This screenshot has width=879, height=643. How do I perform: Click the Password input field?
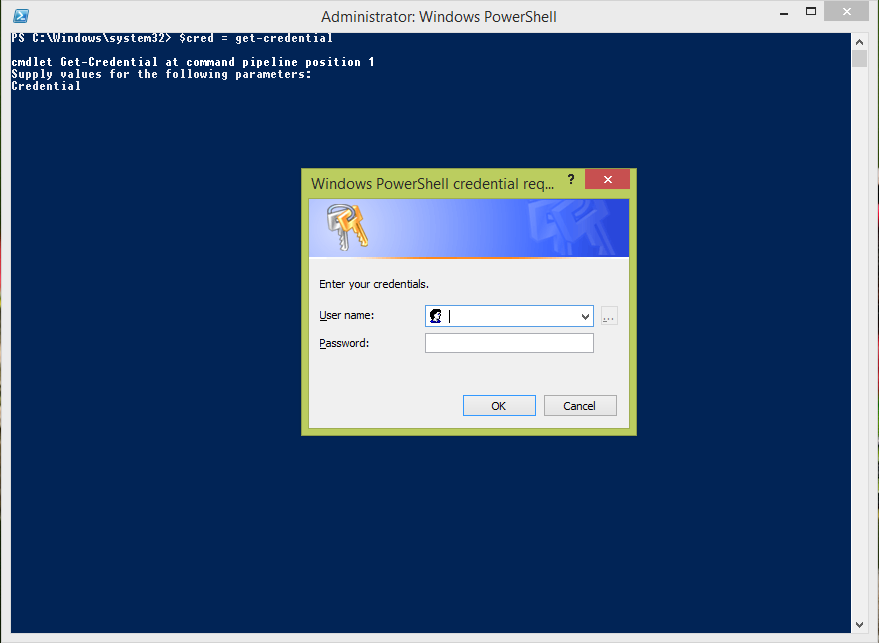coord(509,343)
